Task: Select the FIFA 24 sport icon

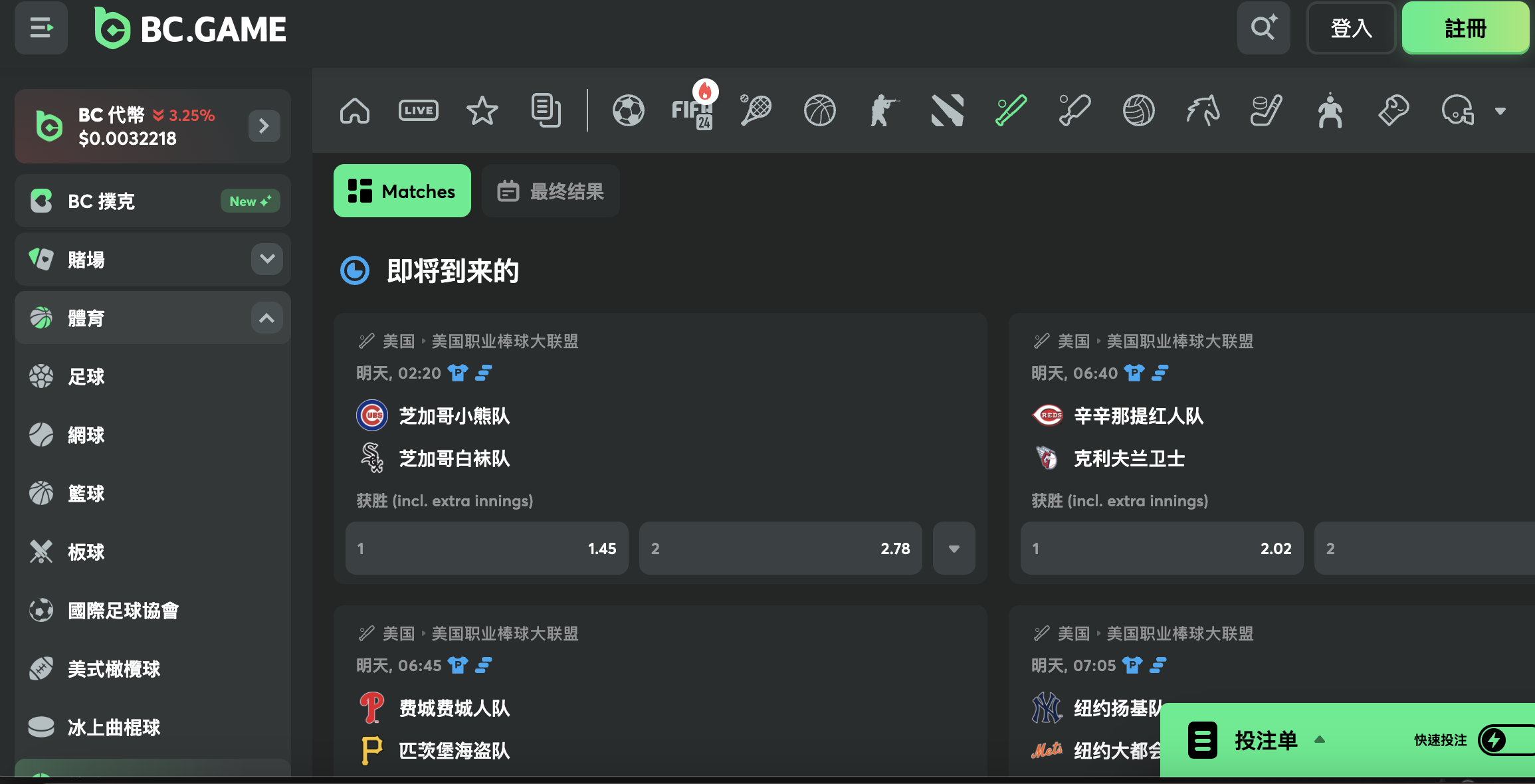Action: (x=693, y=106)
